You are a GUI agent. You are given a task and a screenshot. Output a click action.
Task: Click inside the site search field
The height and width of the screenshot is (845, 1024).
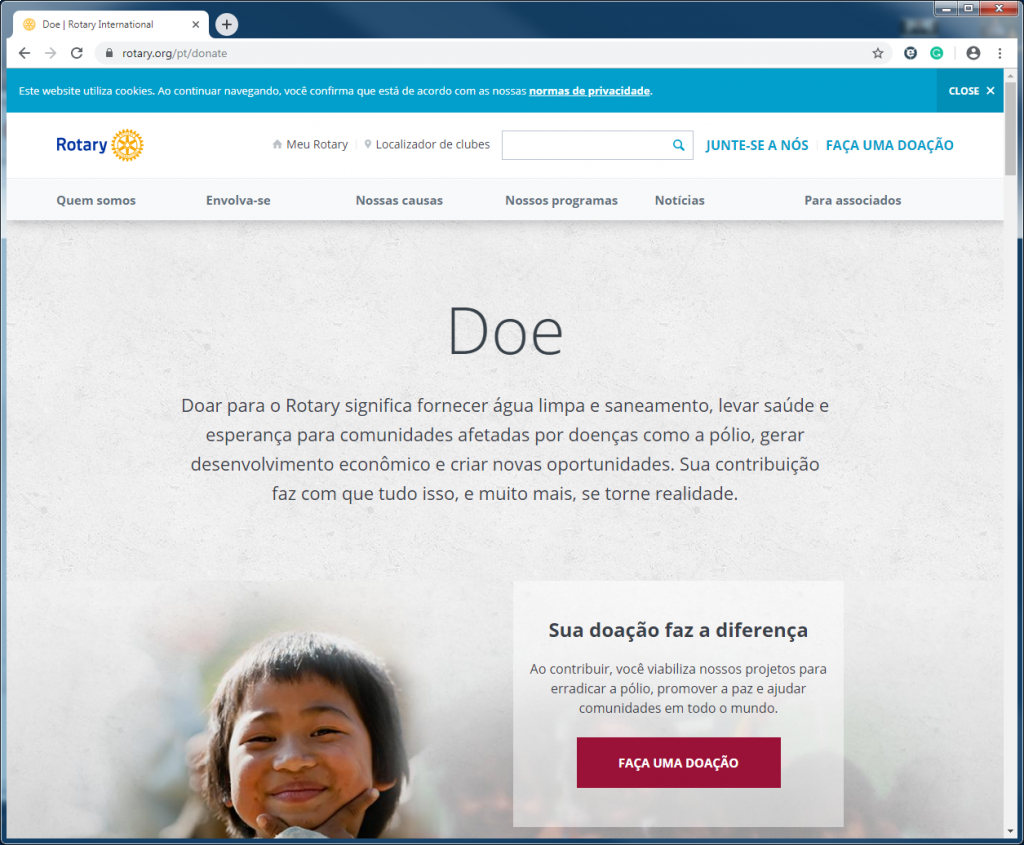coord(586,145)
